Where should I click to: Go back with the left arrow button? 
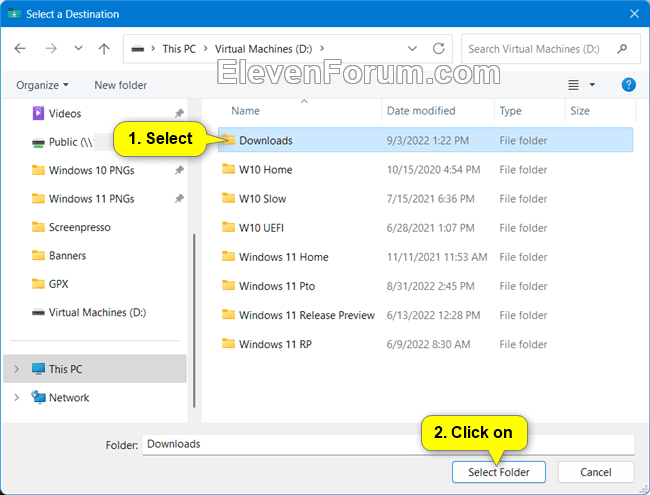coord(20,49)
